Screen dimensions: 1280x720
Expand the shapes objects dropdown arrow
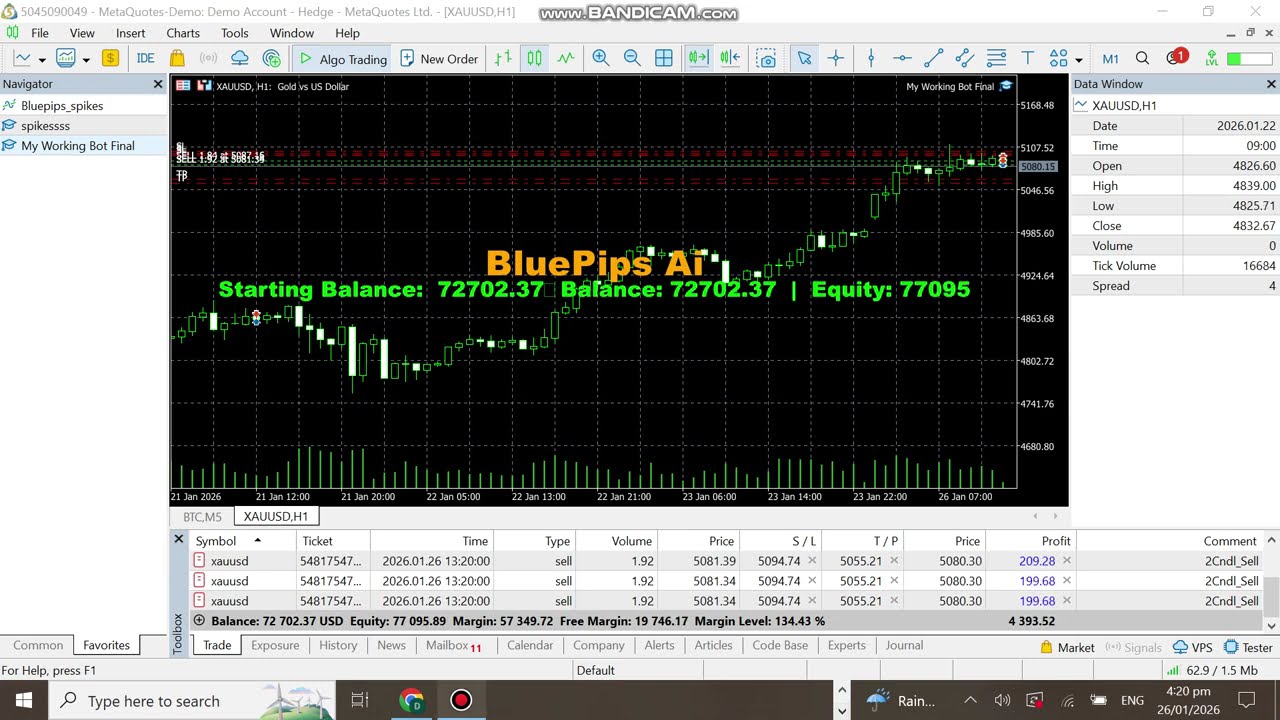(1079, 60)
